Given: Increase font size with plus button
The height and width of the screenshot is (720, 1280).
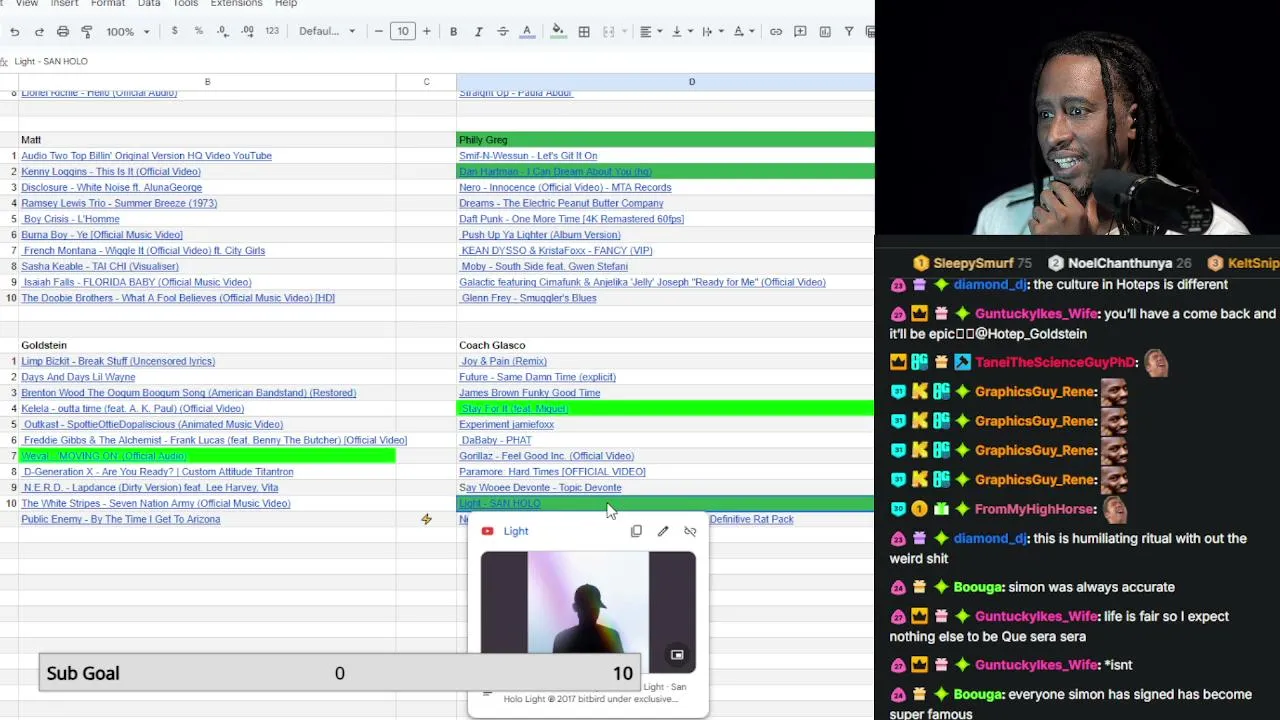Looking at the screenshot, I should 427,32.
